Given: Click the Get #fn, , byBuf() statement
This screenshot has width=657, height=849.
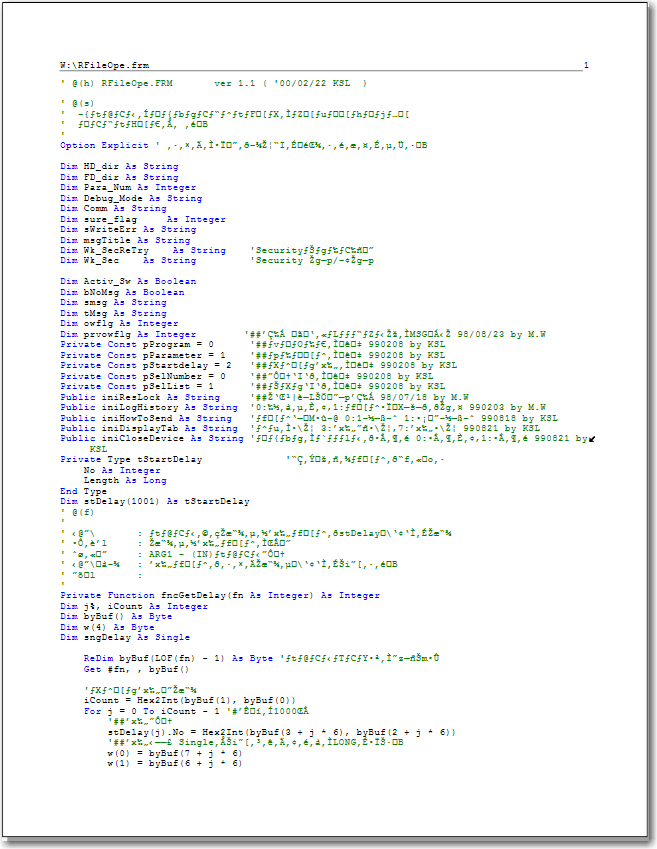Looking at the screenshot, I should [136, 669].
